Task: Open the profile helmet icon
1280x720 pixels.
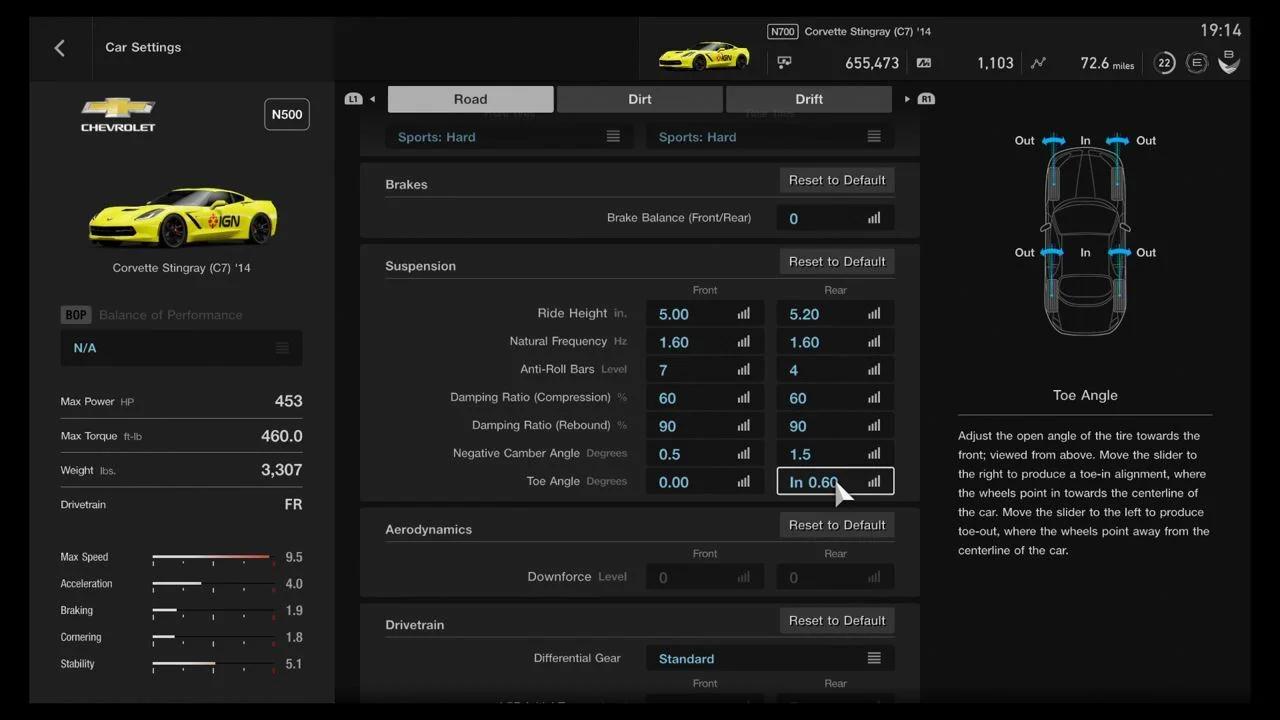Action: tap(1229, 62)
